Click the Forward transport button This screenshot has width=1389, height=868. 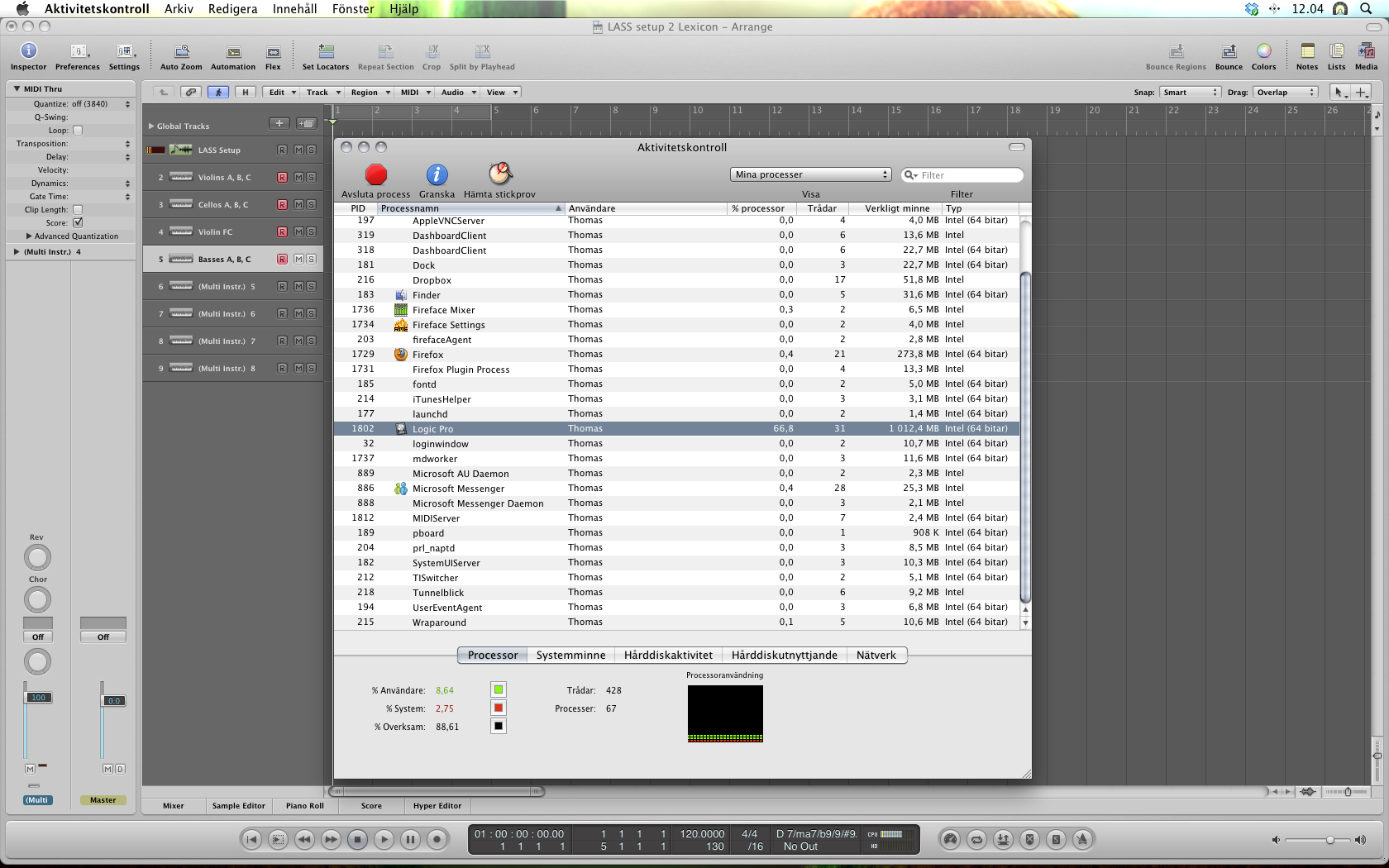[x=331, y=839]
